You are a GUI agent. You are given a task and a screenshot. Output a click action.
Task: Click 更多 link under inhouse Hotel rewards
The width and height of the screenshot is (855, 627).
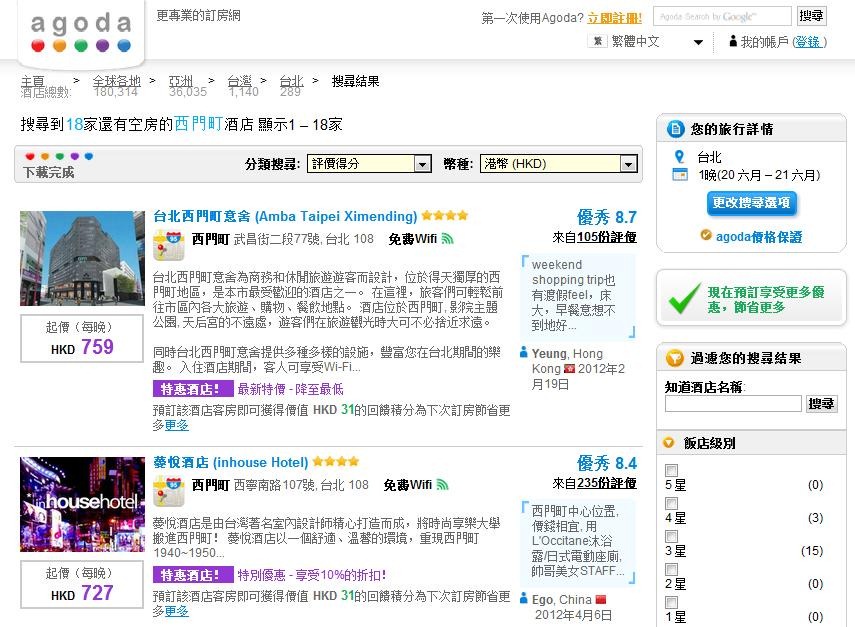[177, 611]
